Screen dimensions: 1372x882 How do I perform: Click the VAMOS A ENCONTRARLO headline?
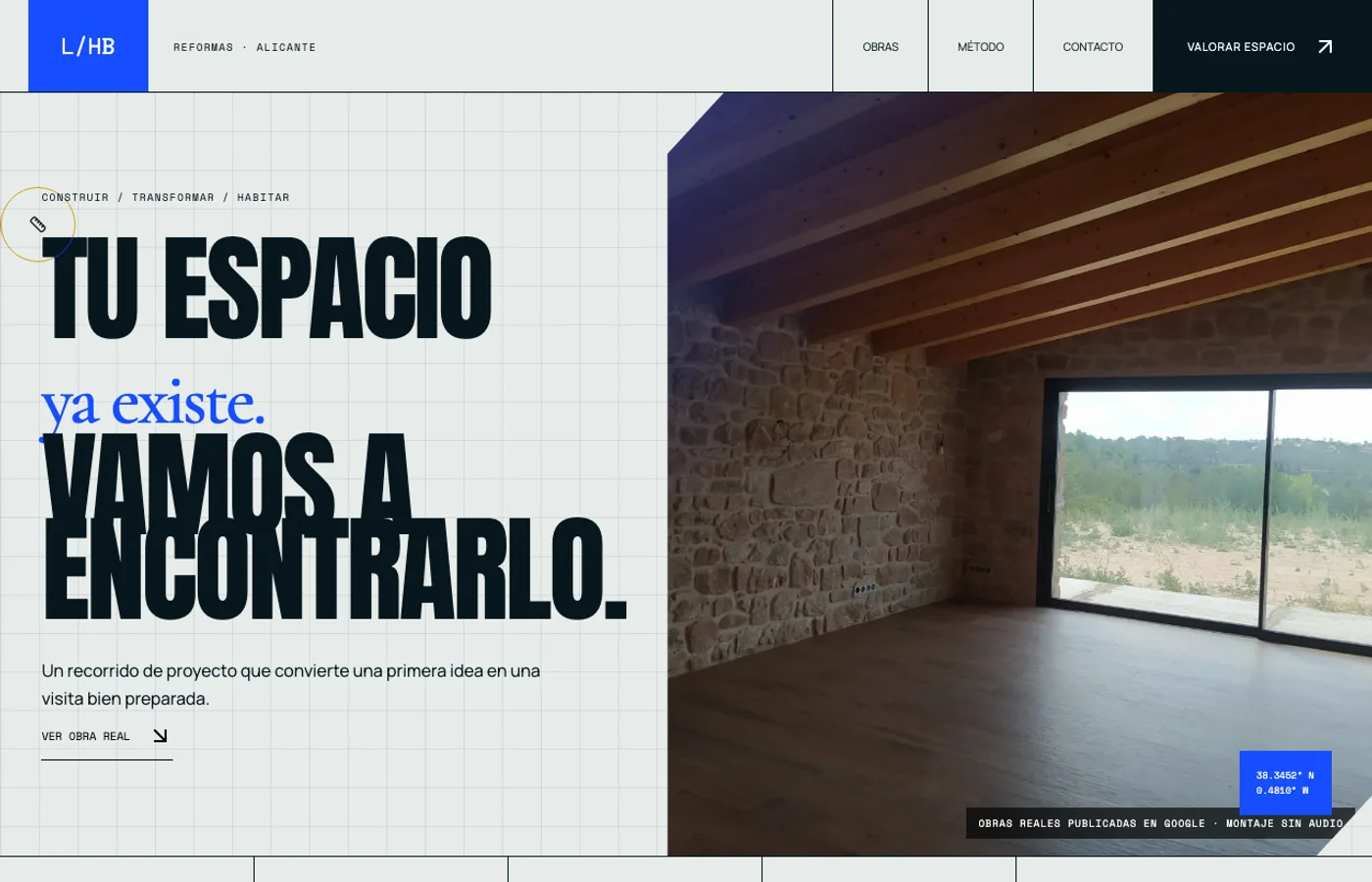(334, 527)
